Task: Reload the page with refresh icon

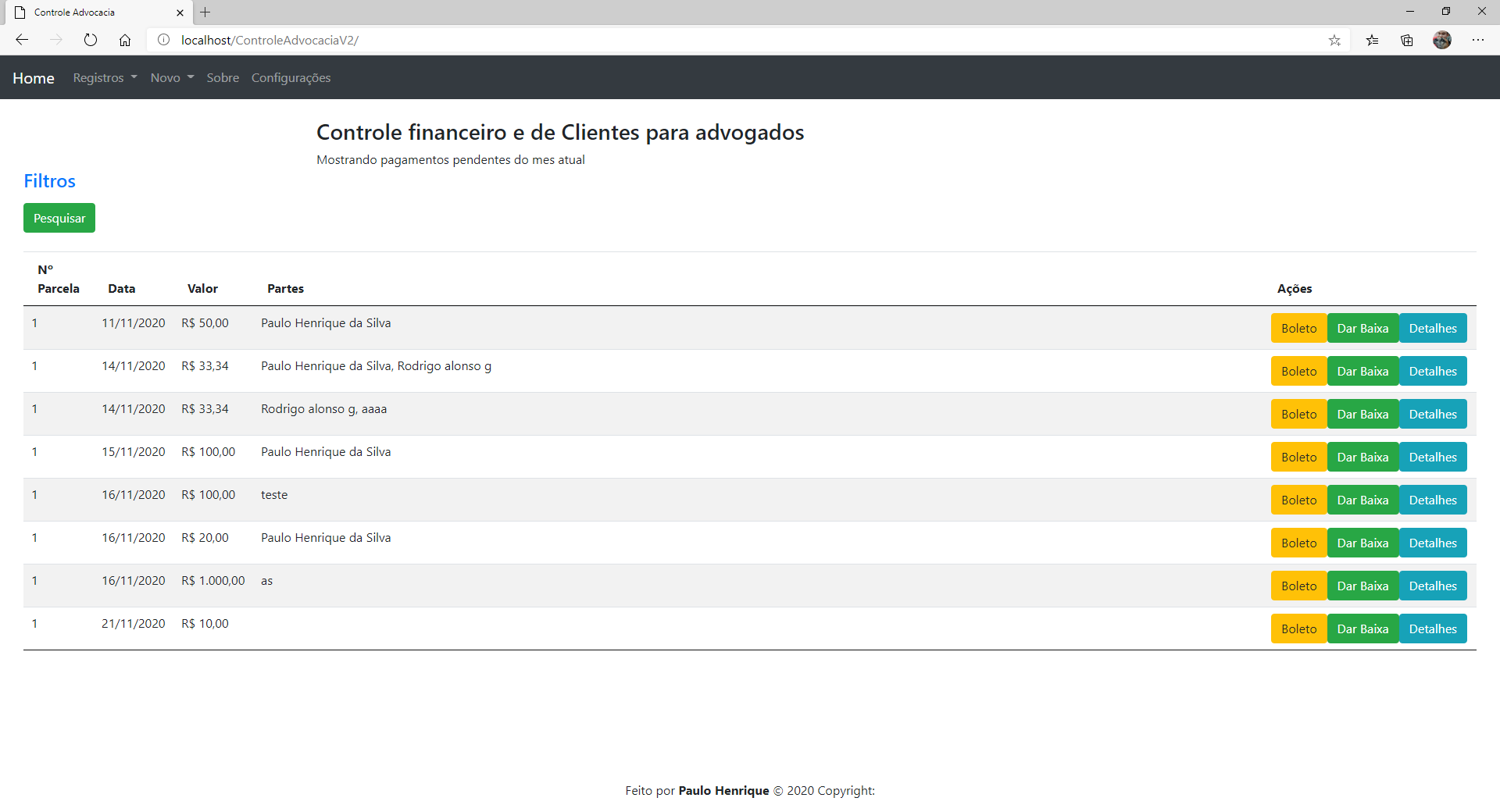Action: point(91,40)
